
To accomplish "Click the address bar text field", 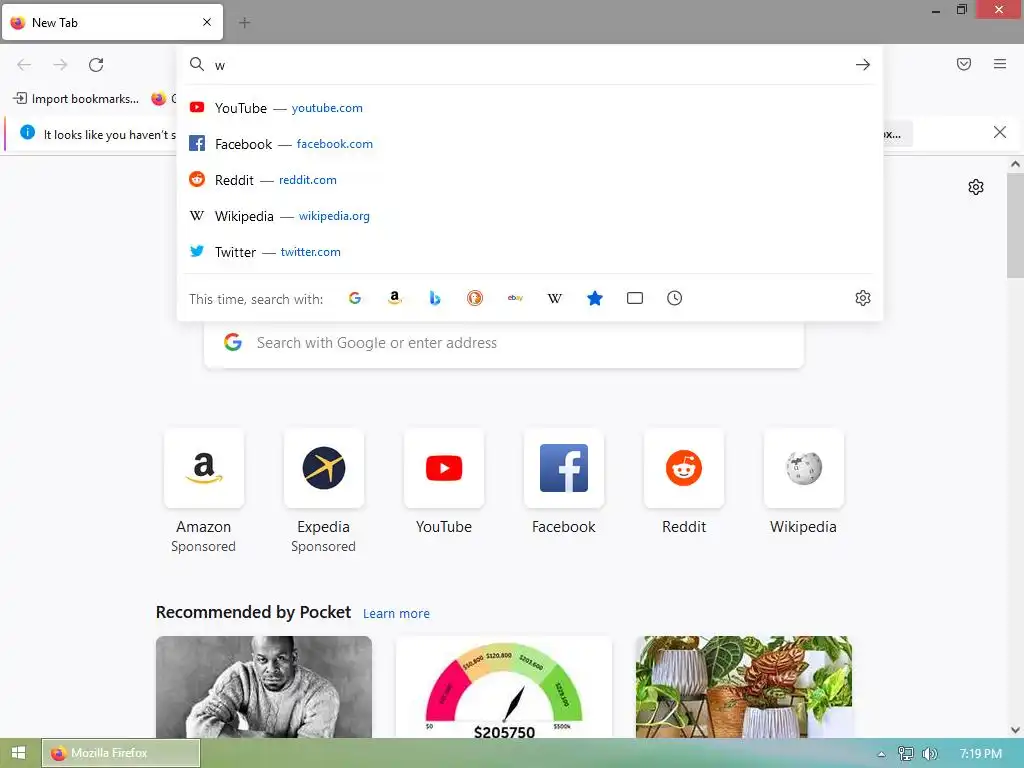I will (529, 65).
